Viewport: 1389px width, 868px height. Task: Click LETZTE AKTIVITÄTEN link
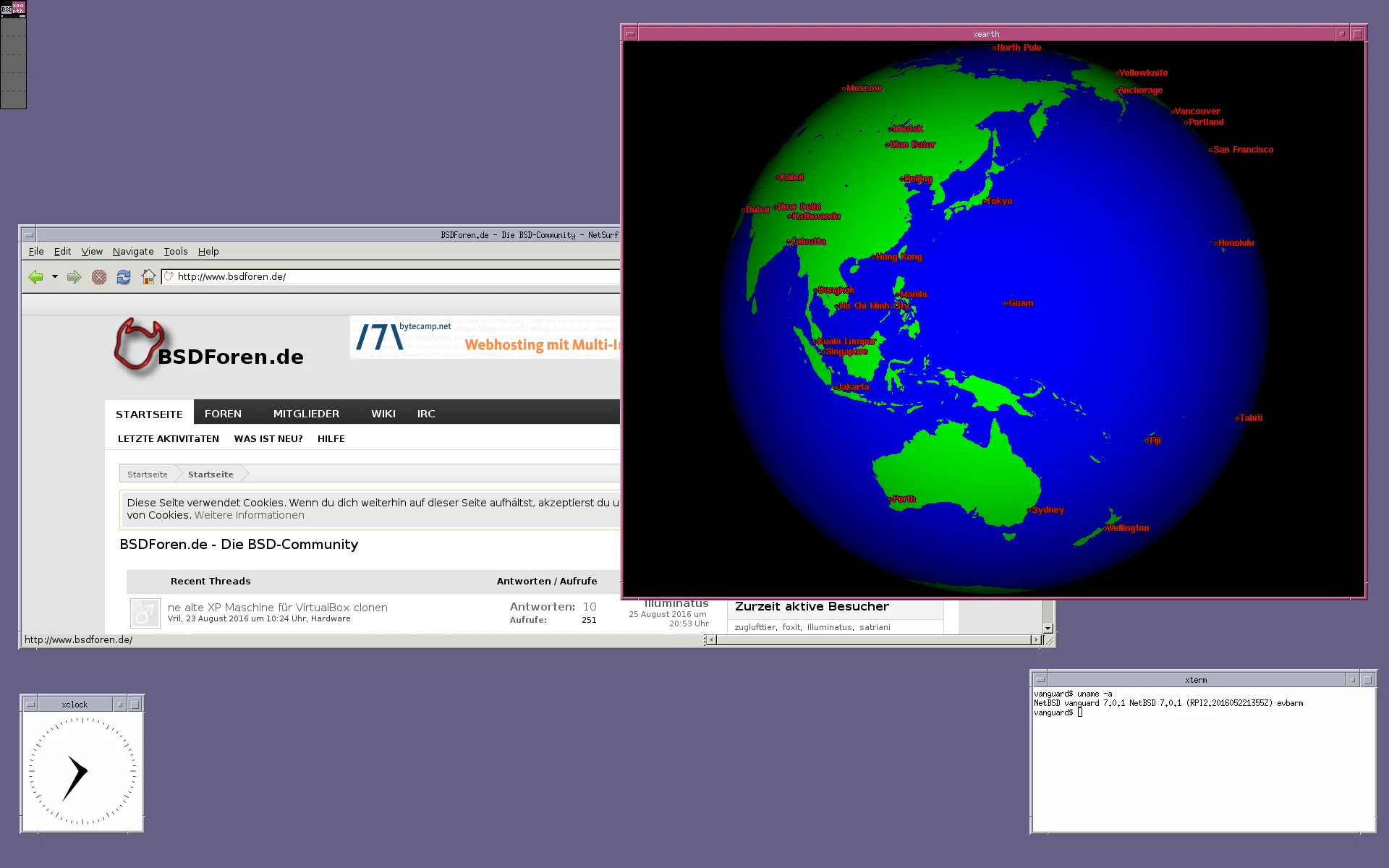point(169,438)
